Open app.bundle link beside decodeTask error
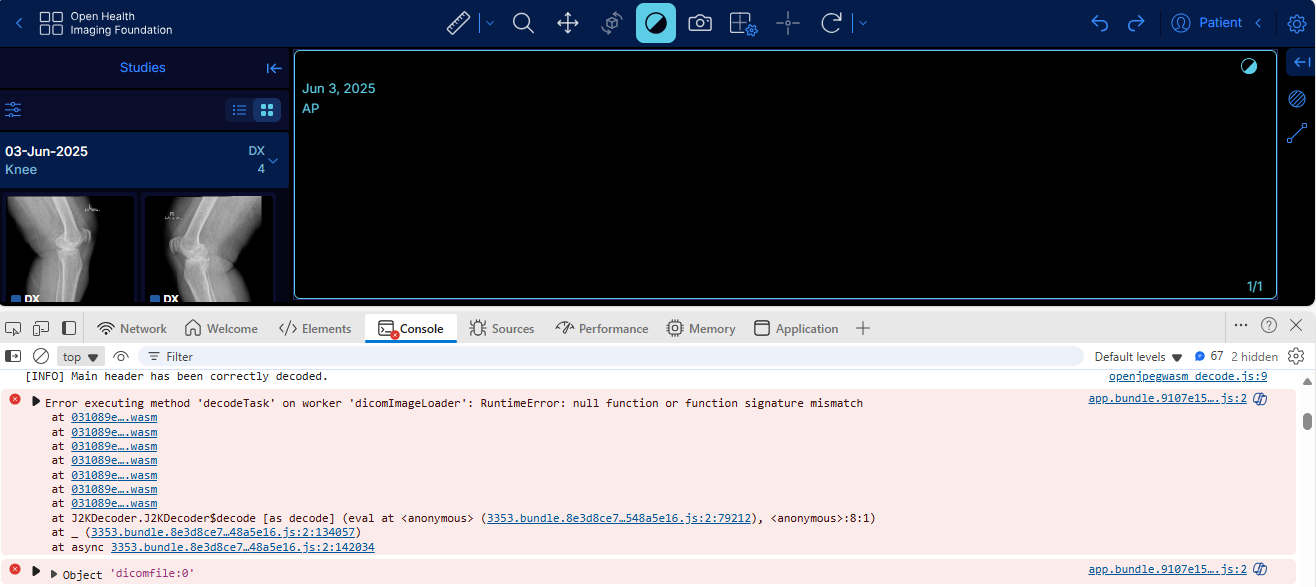 1167,398
